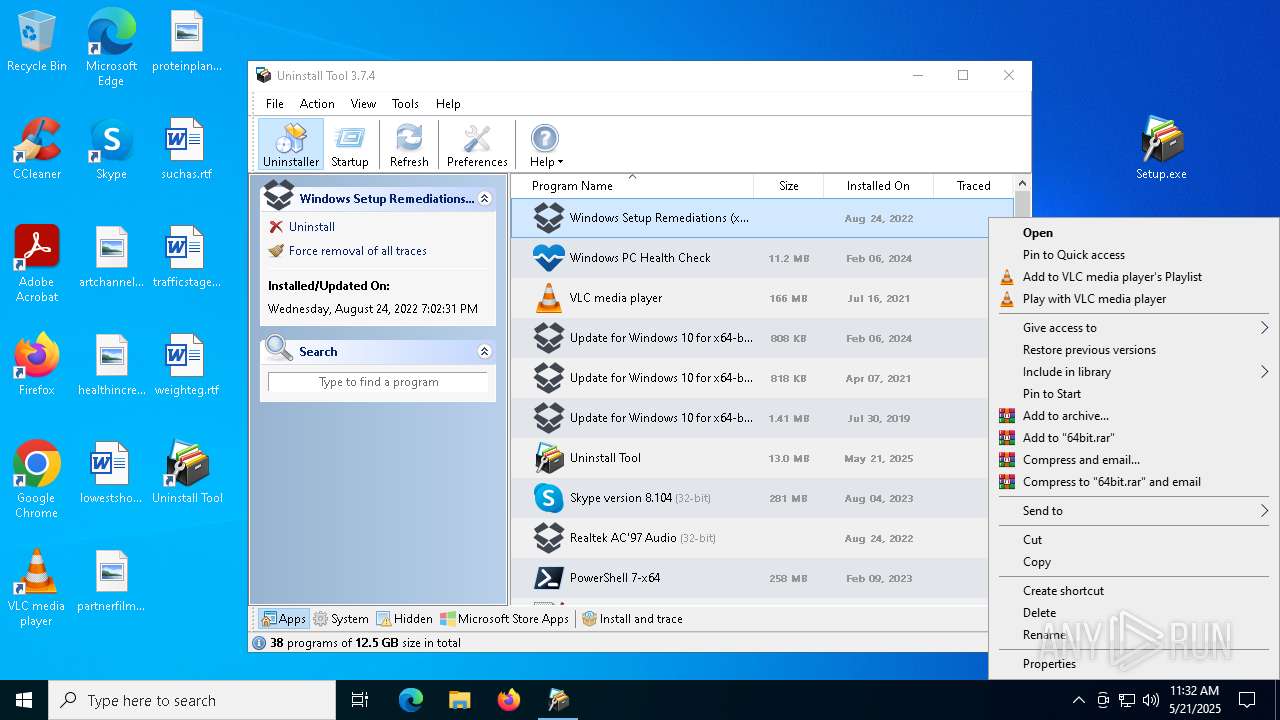Viewport: 1280px width, 720px height.
Task: Click the volume tray icon
Action: click(1151, 700)
